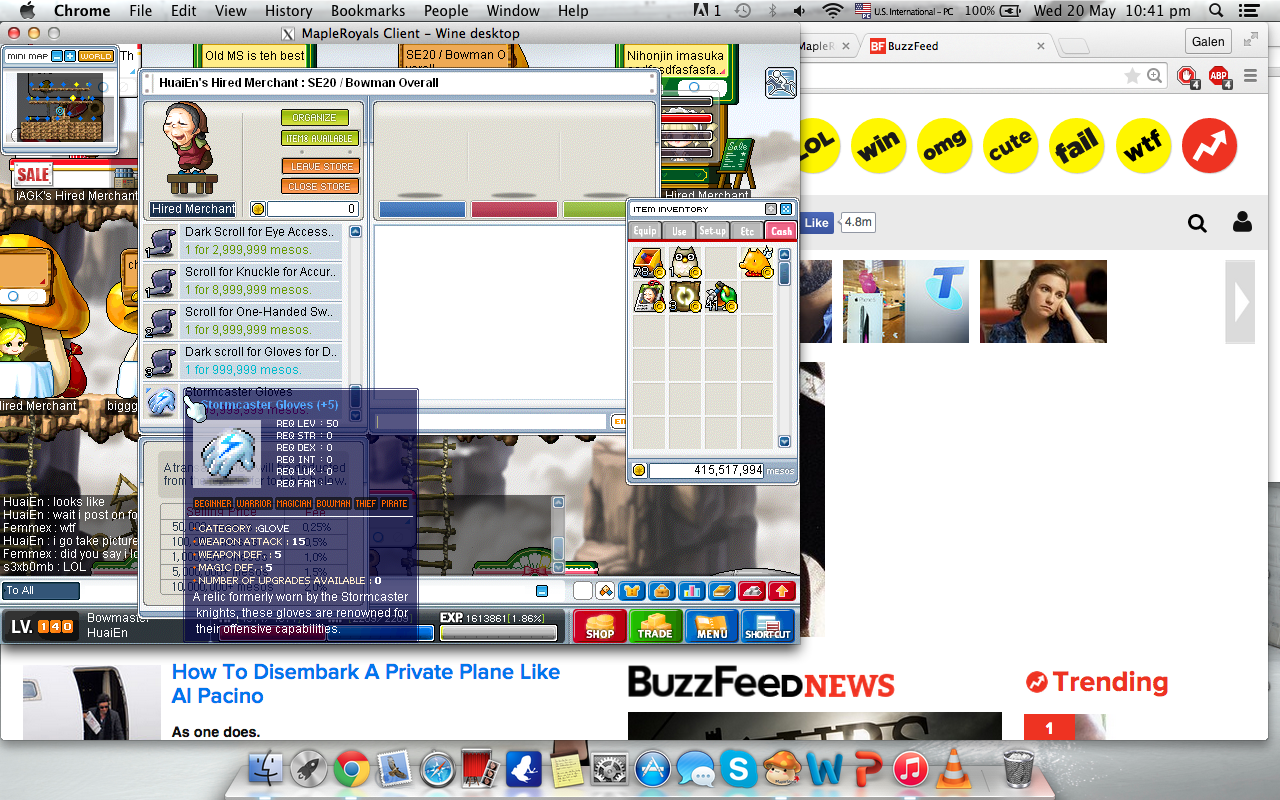Open the BuzzFeed search magnifier icon
Screen dimensions: 1280x800
coord(1197,223)
